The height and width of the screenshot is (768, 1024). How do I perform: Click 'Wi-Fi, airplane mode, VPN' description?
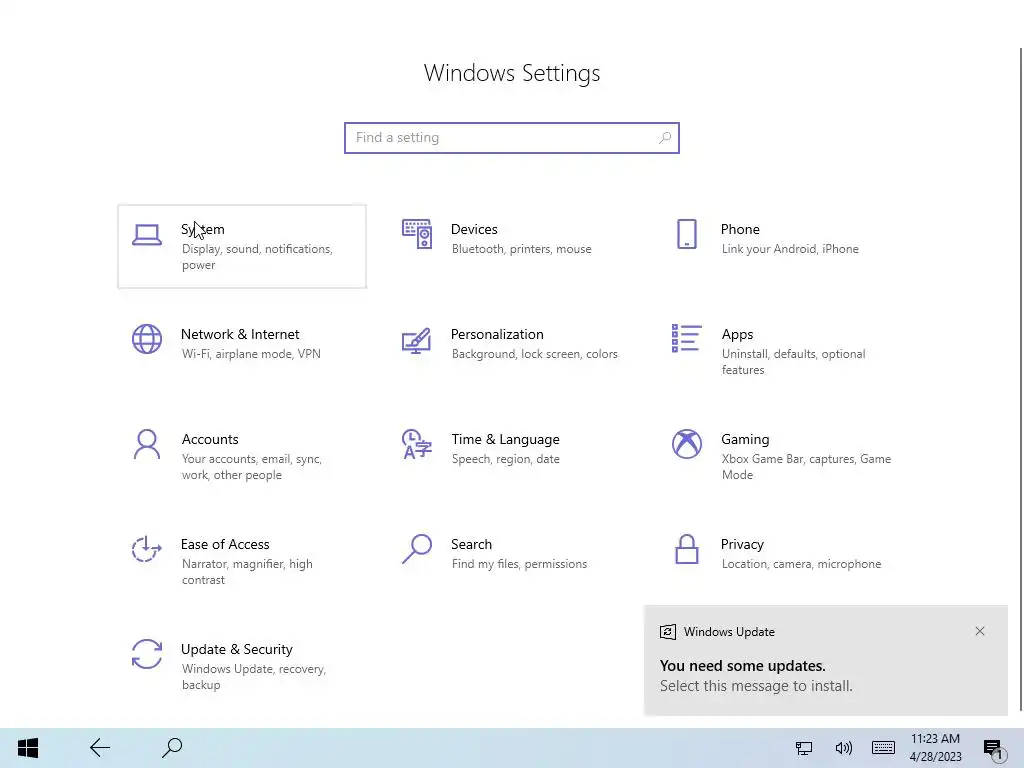pos(251,354)
